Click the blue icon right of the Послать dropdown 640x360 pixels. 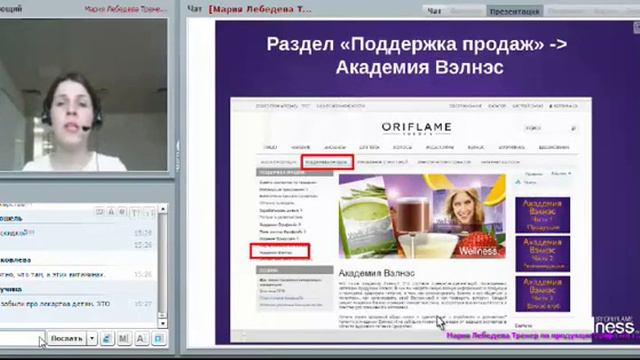click(x=107, y=338)
